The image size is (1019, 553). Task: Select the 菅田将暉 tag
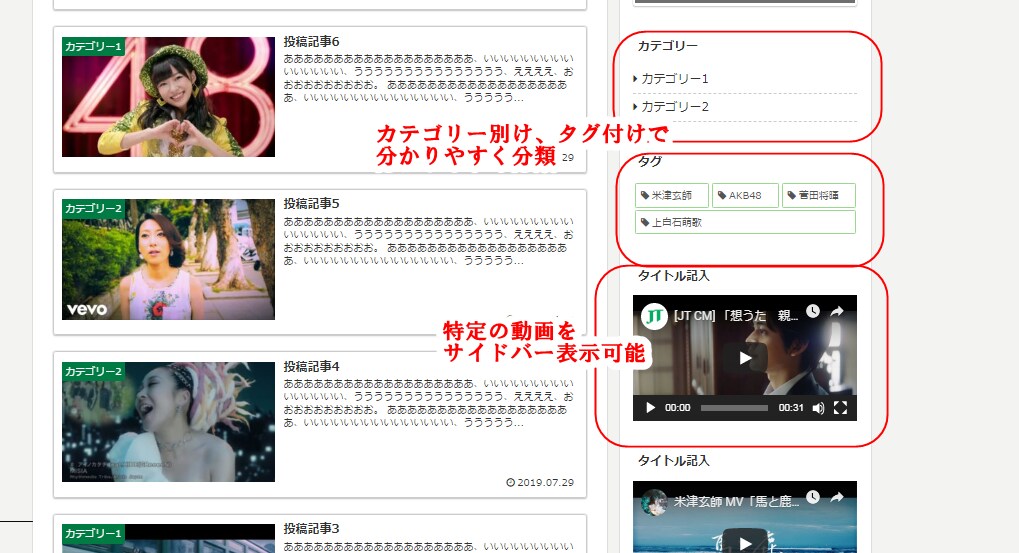(818, 196)
